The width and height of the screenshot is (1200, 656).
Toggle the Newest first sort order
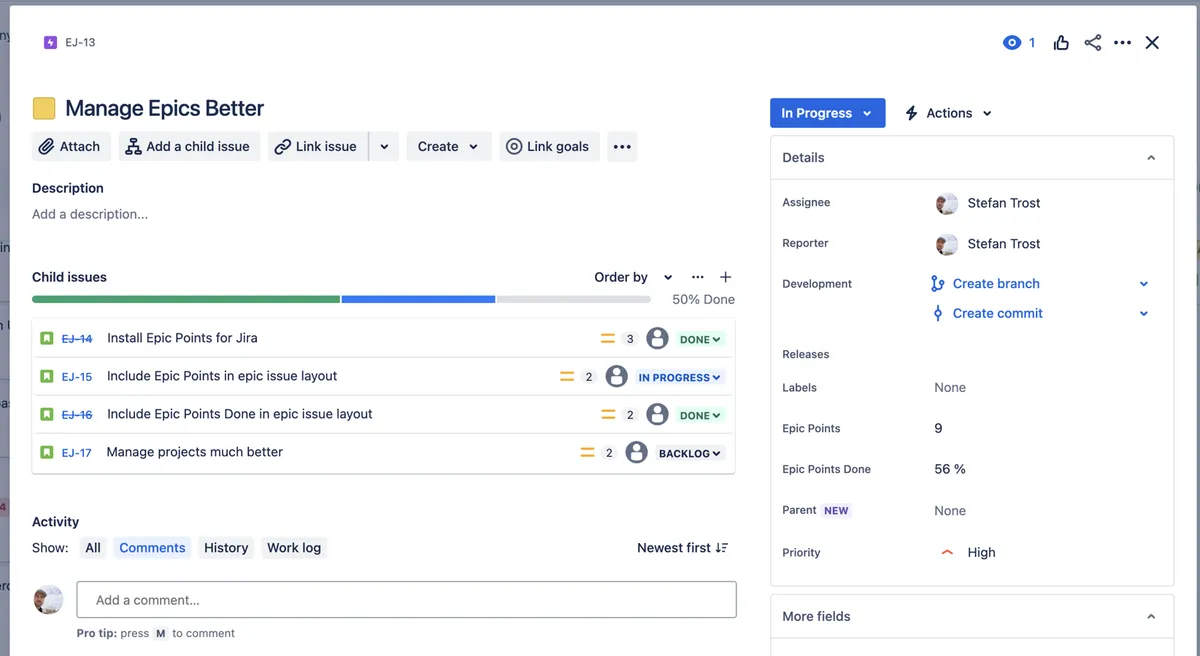click(x=683, y=548)
